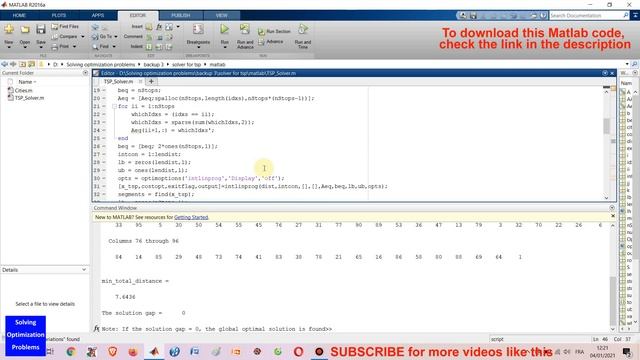Image resolution: width=640 pixels, height=360 pixels.
Task: Select the EDITOR tab
Action: (x=138, y=16)
